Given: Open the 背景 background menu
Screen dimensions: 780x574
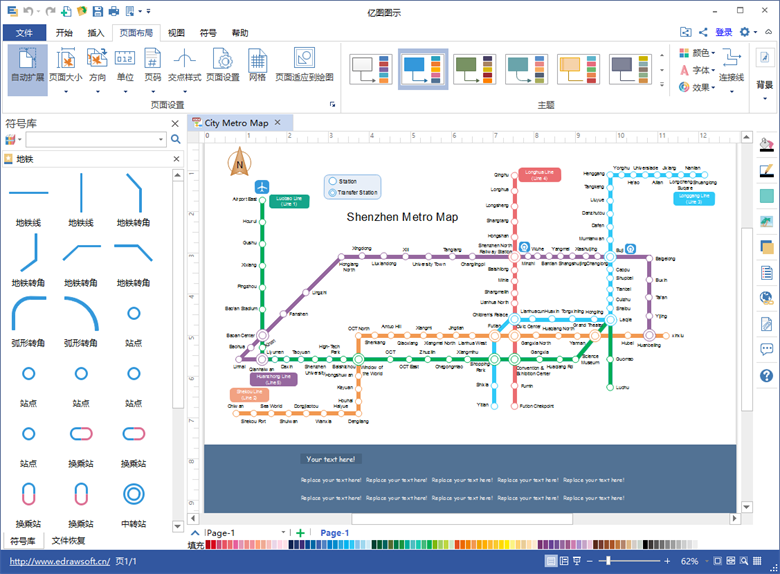Looking at the screenshot, I should pos(765,75).
